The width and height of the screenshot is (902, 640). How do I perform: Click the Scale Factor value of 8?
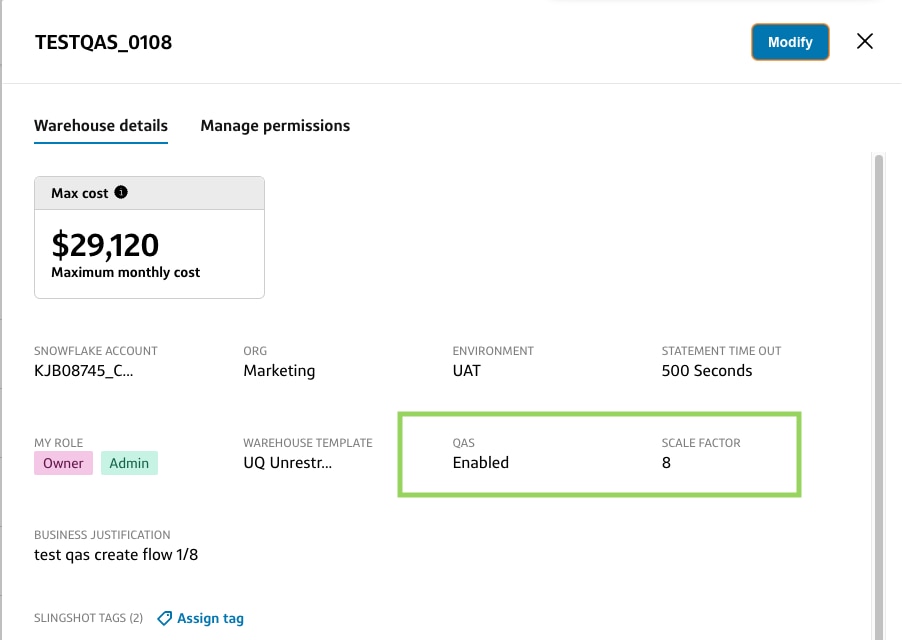tap(666, 462)
